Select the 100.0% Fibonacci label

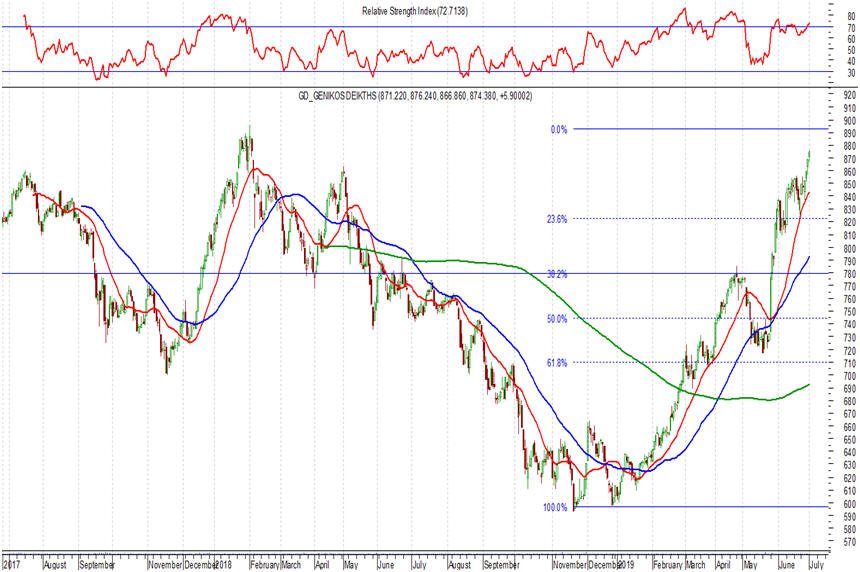point(555,508)
